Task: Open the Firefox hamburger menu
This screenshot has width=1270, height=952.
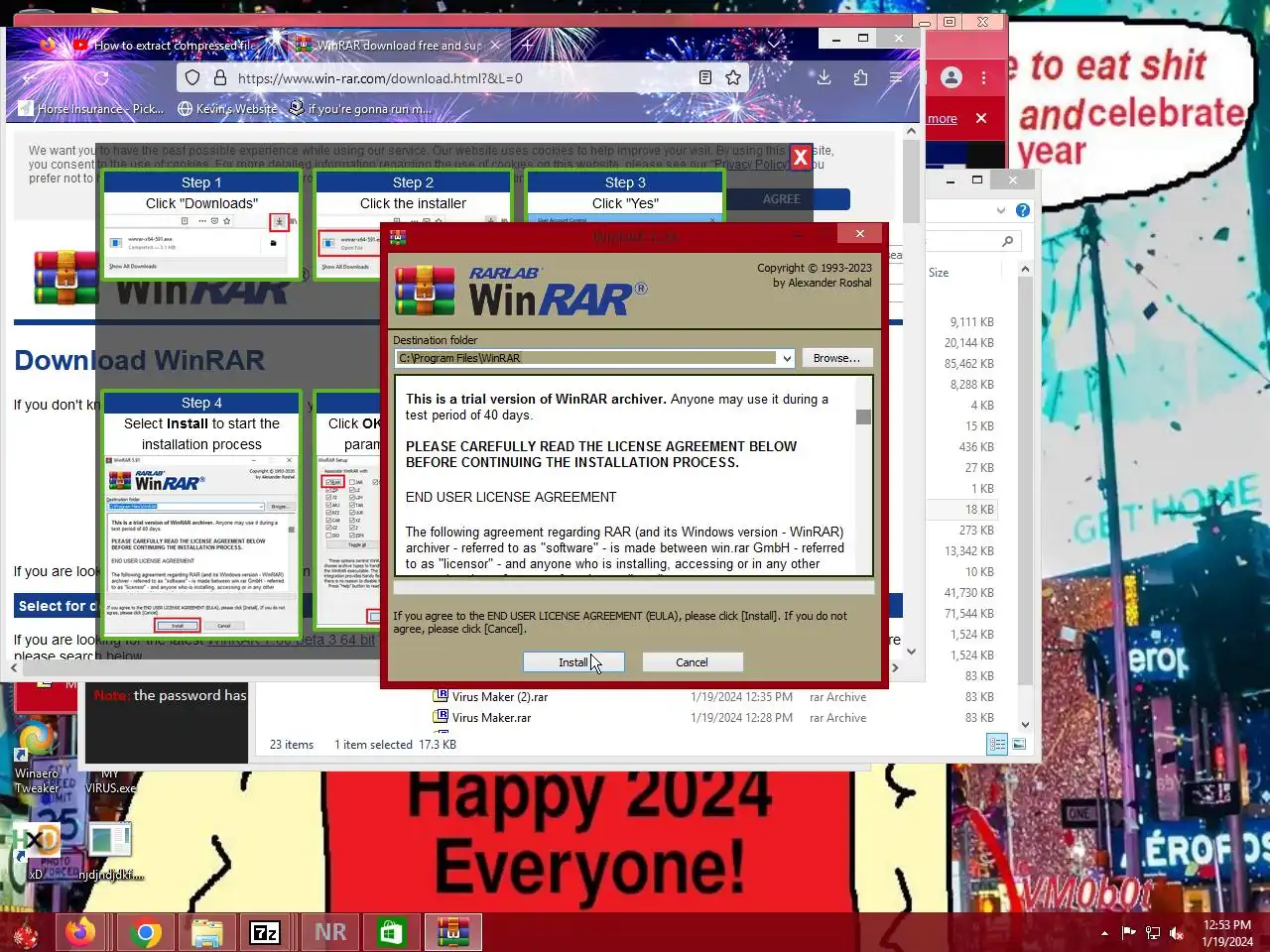Action: pyautogui.click(x=896, y=77)
